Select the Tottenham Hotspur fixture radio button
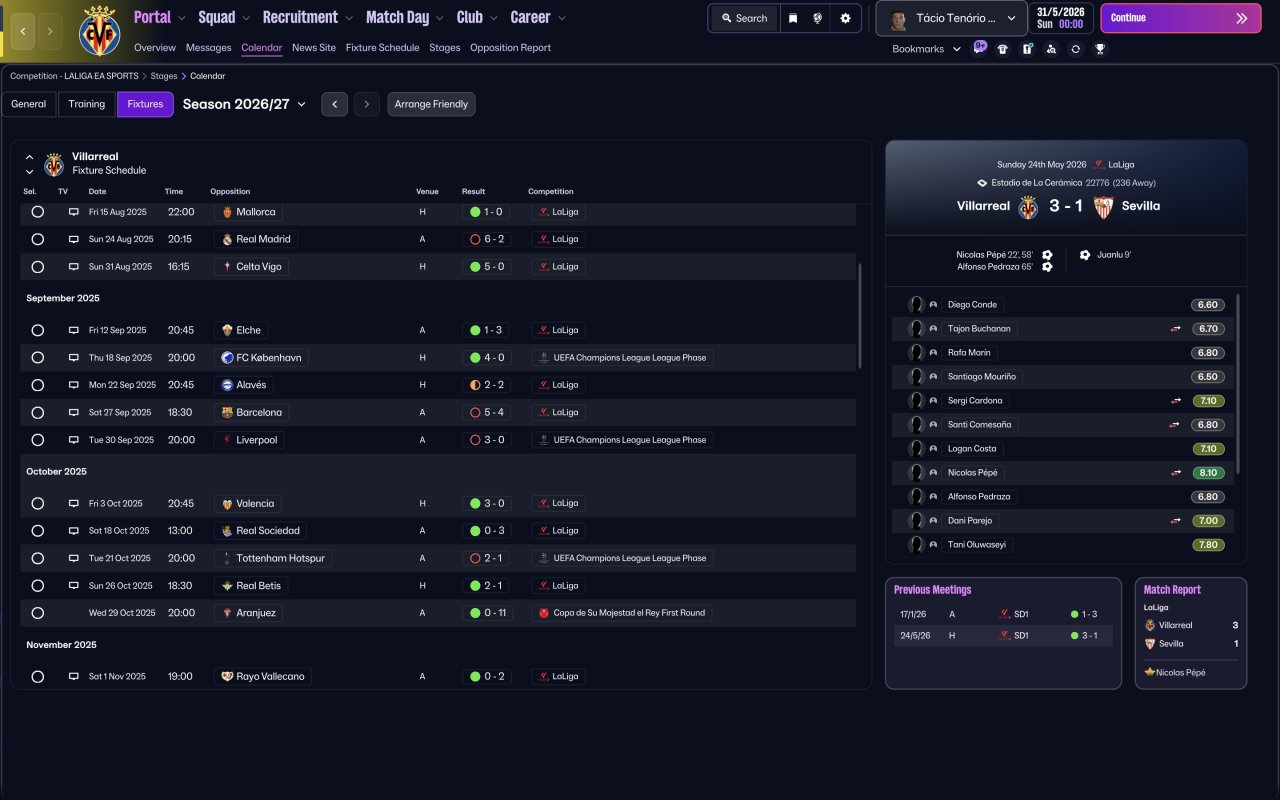Image resolution: width=1280 pixels, height=800 pixels. (38, 558)
